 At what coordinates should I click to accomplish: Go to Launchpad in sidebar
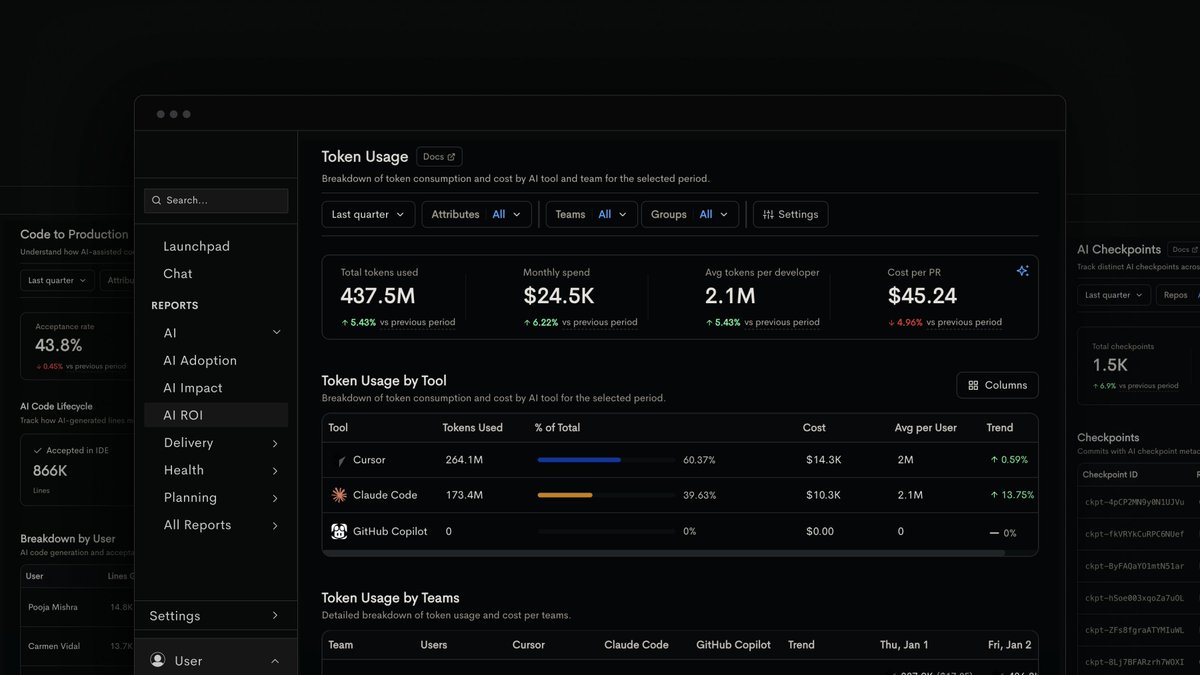point(196,246)
